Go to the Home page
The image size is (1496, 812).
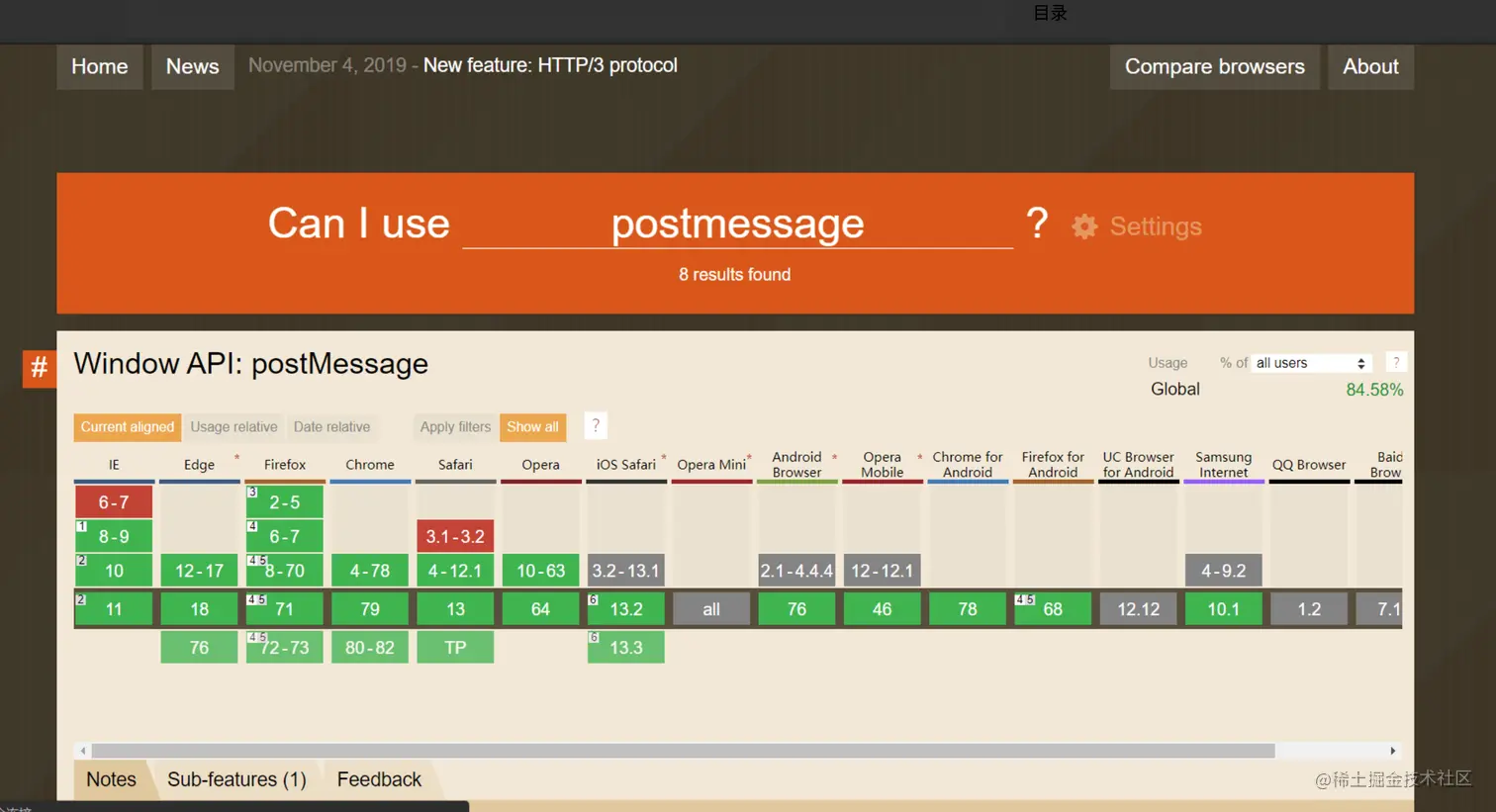pos(100,66)
